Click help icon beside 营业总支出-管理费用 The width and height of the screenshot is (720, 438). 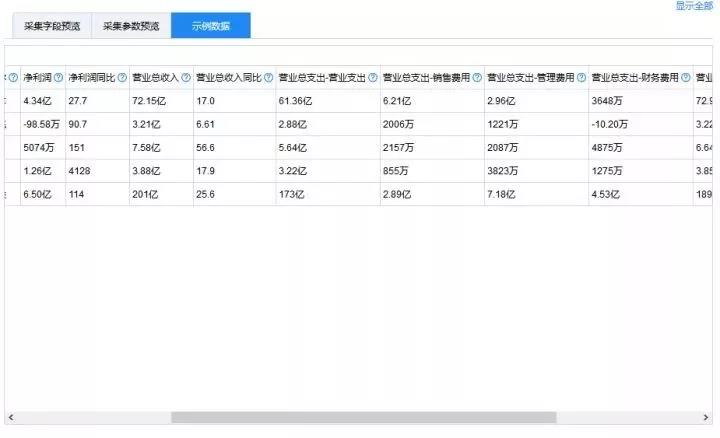click(581, 78)
